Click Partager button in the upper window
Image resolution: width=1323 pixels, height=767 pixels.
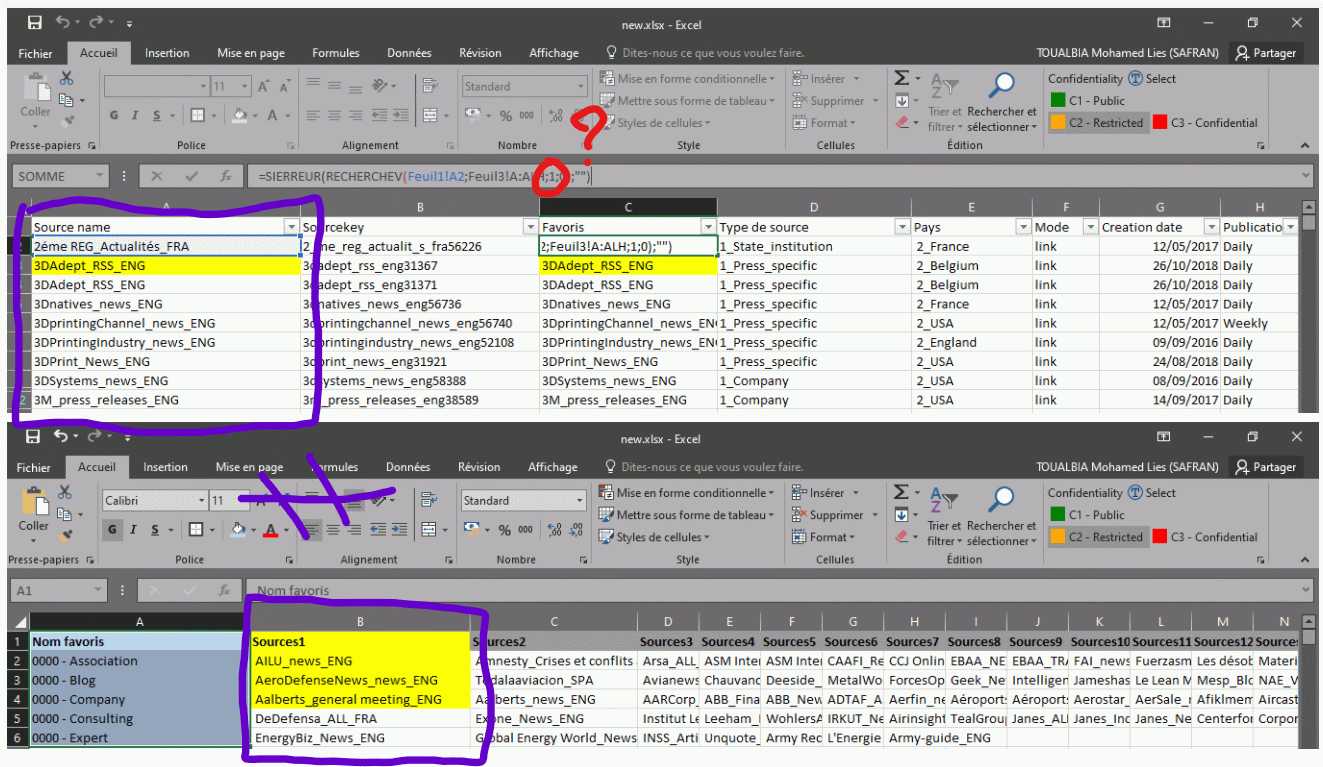[x=1265, y=53]
